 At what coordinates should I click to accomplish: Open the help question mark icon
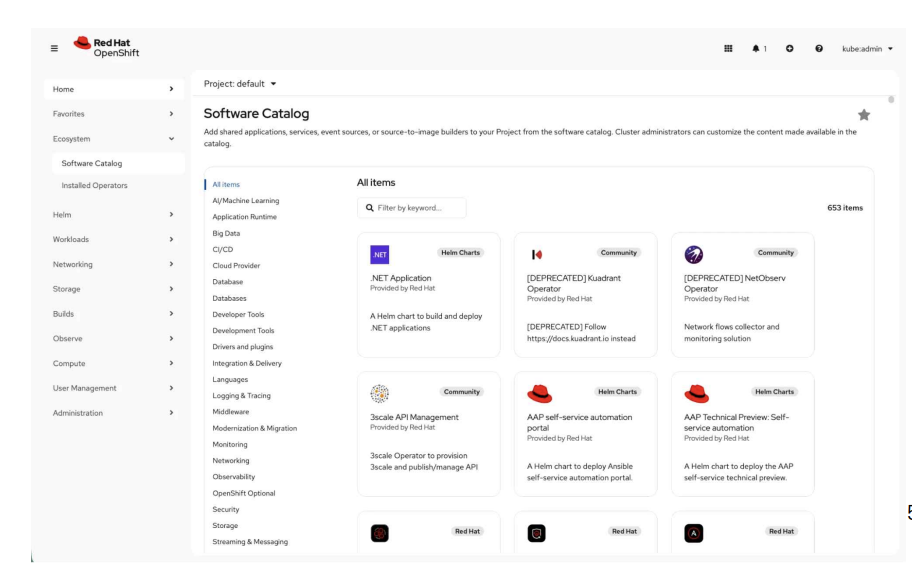tap(818, 48)
